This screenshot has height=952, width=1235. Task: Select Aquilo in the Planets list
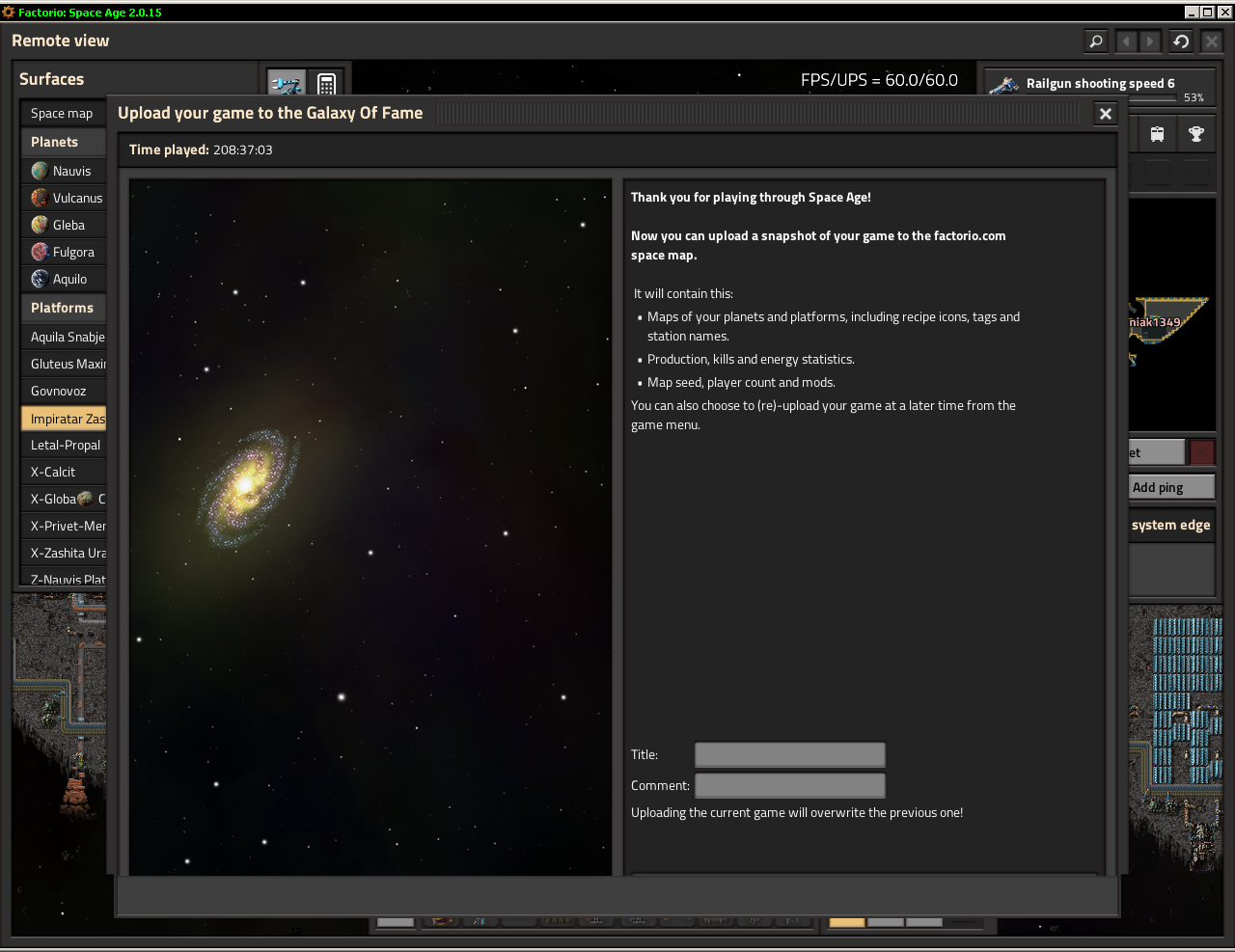point(64,279)
